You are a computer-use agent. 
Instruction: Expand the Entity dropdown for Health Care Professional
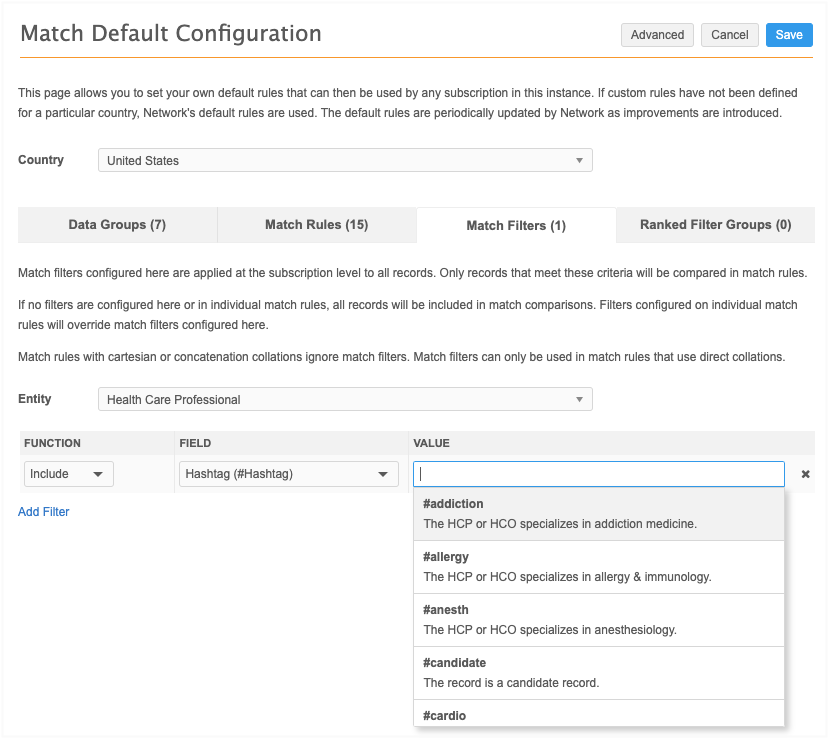345,399
